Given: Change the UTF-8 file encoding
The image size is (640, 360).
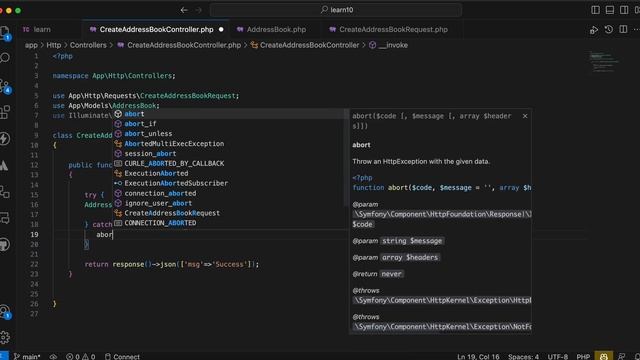Looking at the screenshot, I should [558, 356].
